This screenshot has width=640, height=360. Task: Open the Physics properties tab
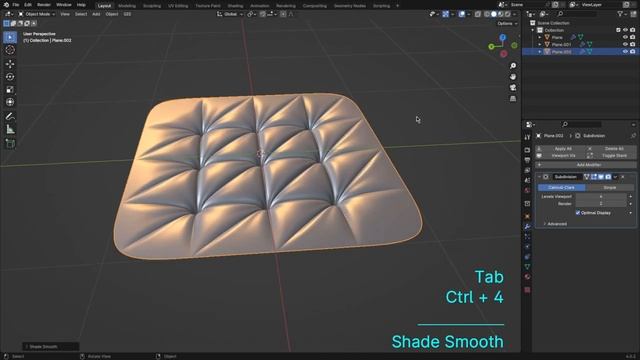pos(527,247)
